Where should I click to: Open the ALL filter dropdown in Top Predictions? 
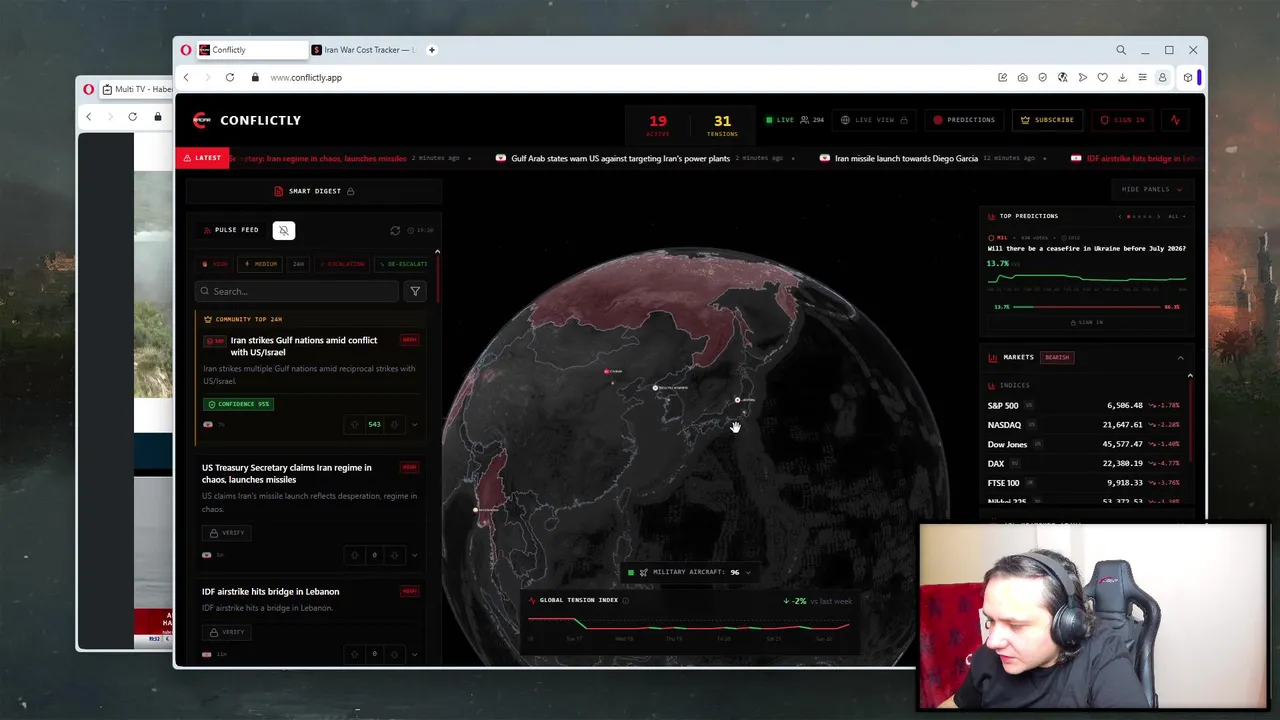tap(1176, 216)
